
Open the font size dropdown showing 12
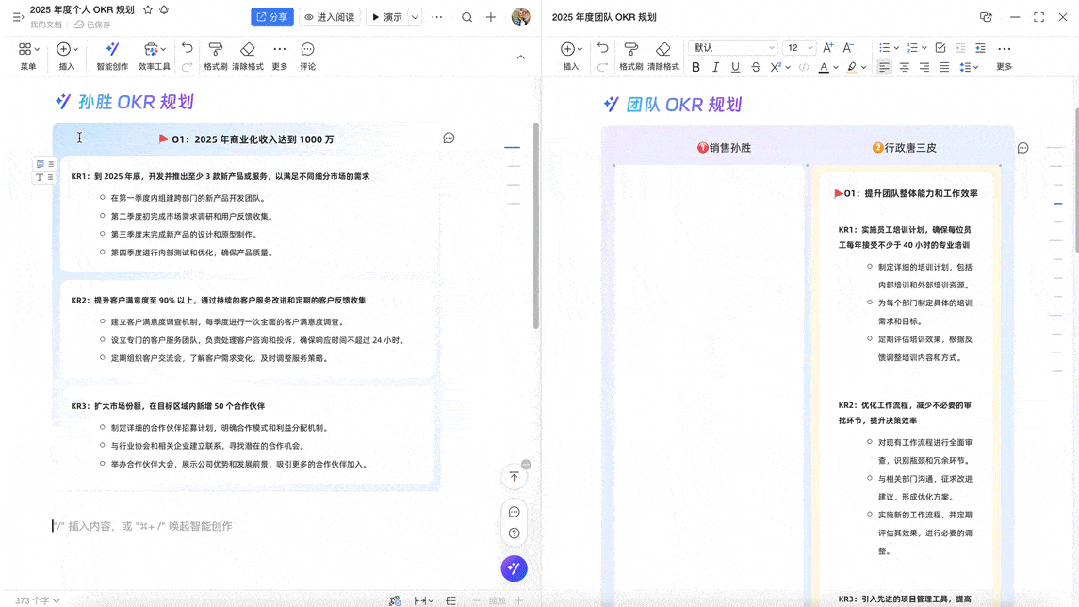click(x=799, y=48)
